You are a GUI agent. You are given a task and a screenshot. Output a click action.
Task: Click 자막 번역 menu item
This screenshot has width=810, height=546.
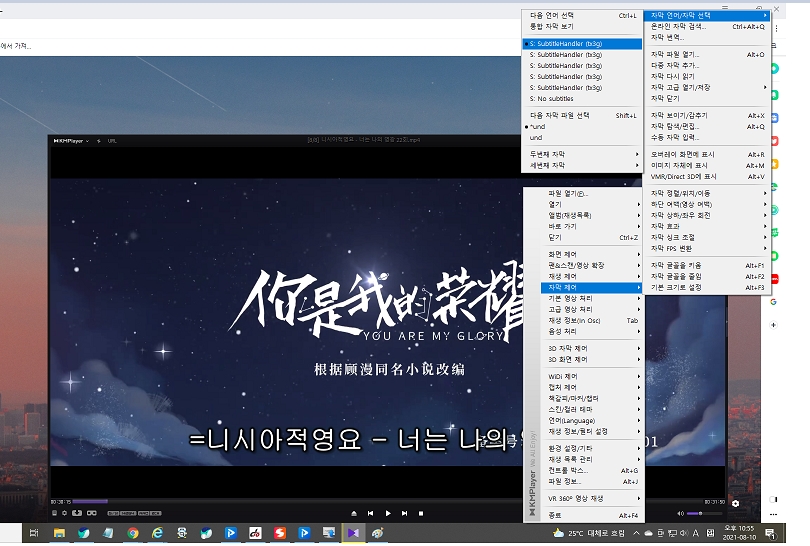tap(707, 38)
